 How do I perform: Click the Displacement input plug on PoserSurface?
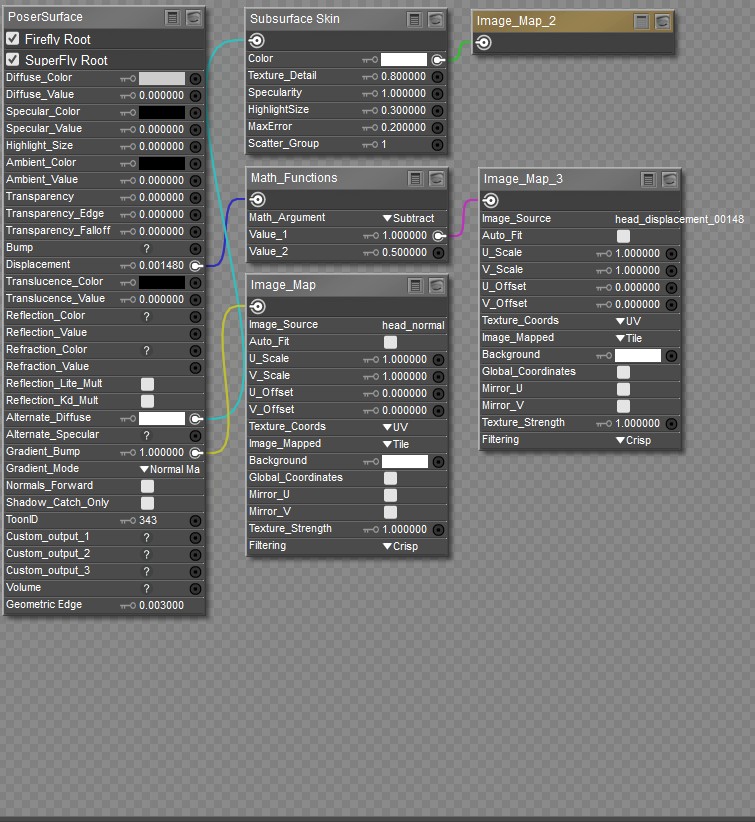point(196,265)
